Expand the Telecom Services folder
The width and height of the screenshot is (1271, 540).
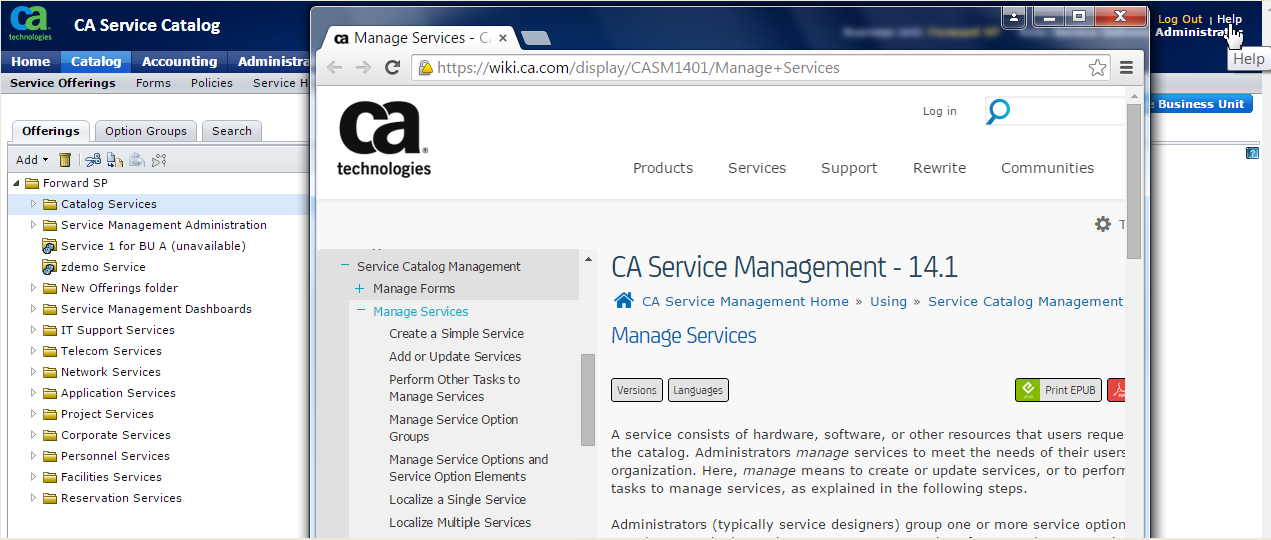coord(33,351)
